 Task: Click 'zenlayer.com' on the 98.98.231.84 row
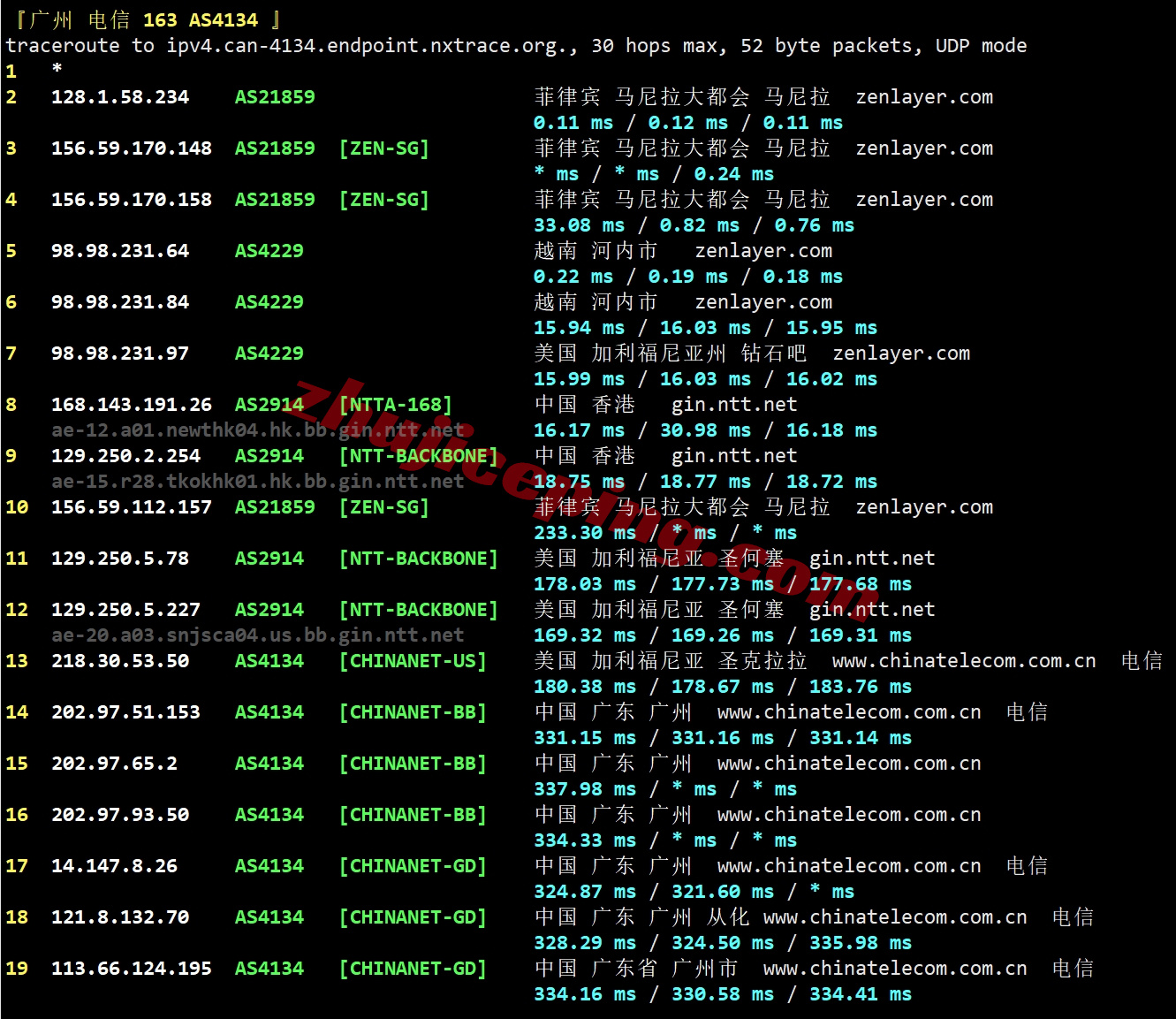763,302
